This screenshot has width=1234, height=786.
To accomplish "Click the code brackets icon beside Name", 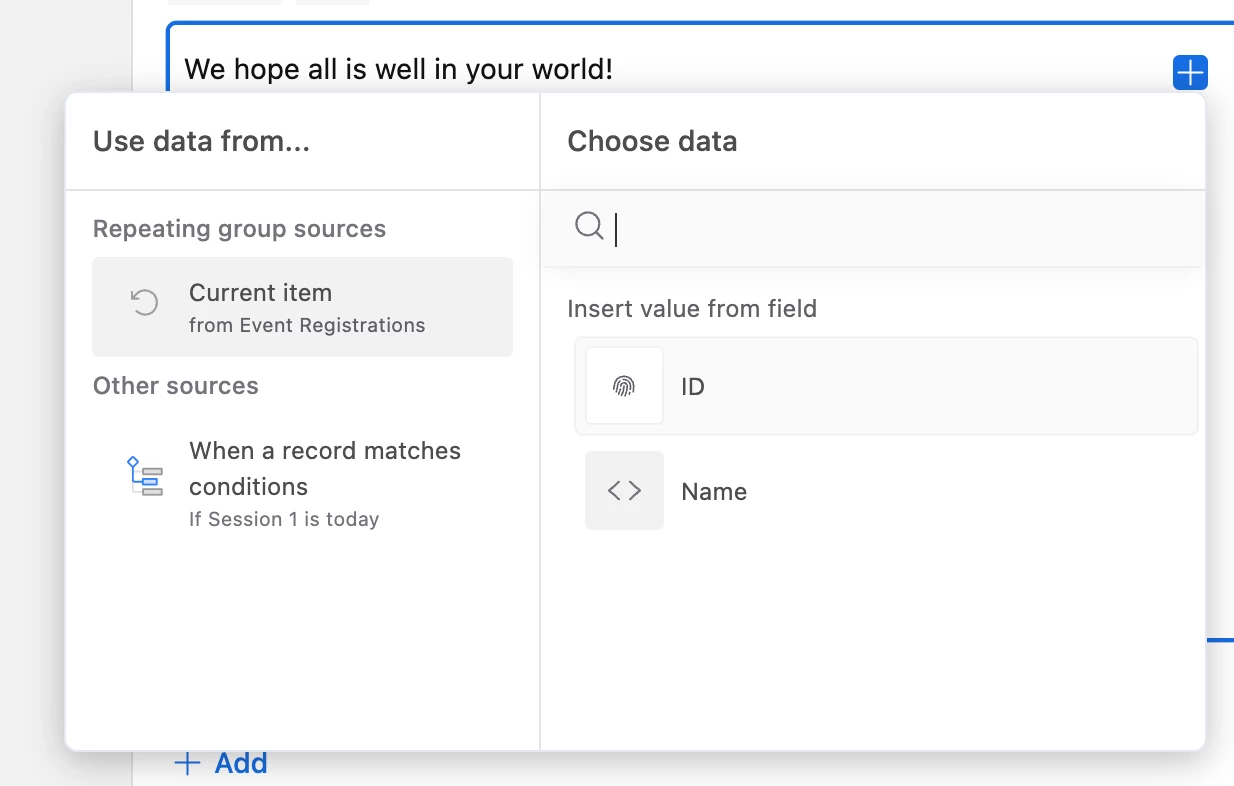I will tap(624, 491).
